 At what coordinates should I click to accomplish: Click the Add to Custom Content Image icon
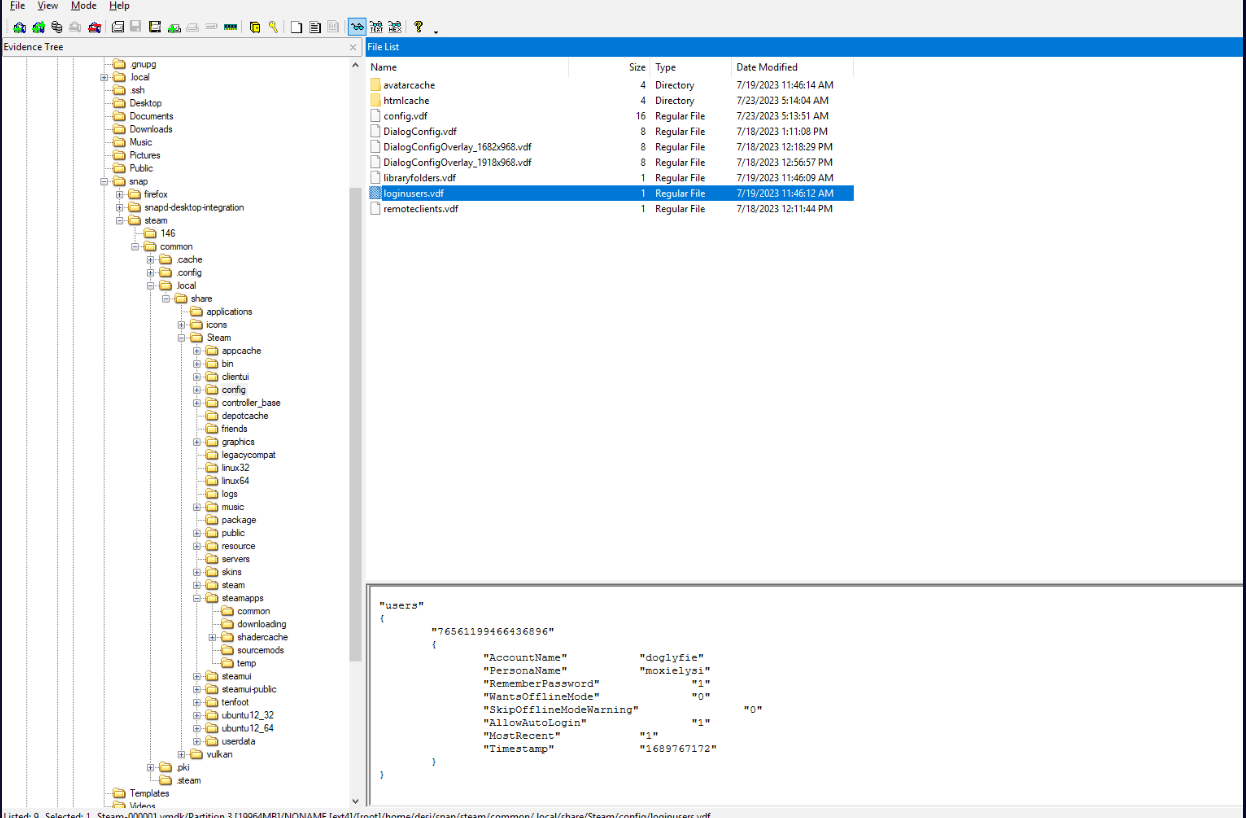pos(174,27)
